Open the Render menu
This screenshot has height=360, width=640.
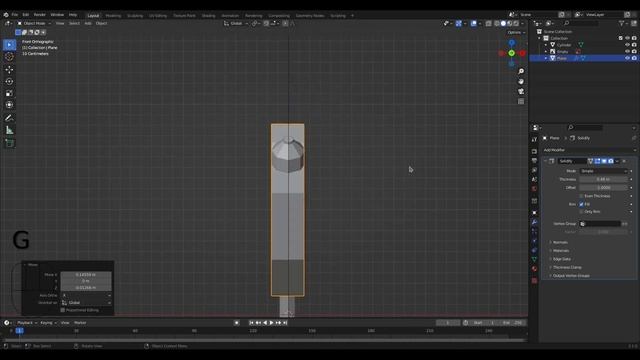[40, 15]
